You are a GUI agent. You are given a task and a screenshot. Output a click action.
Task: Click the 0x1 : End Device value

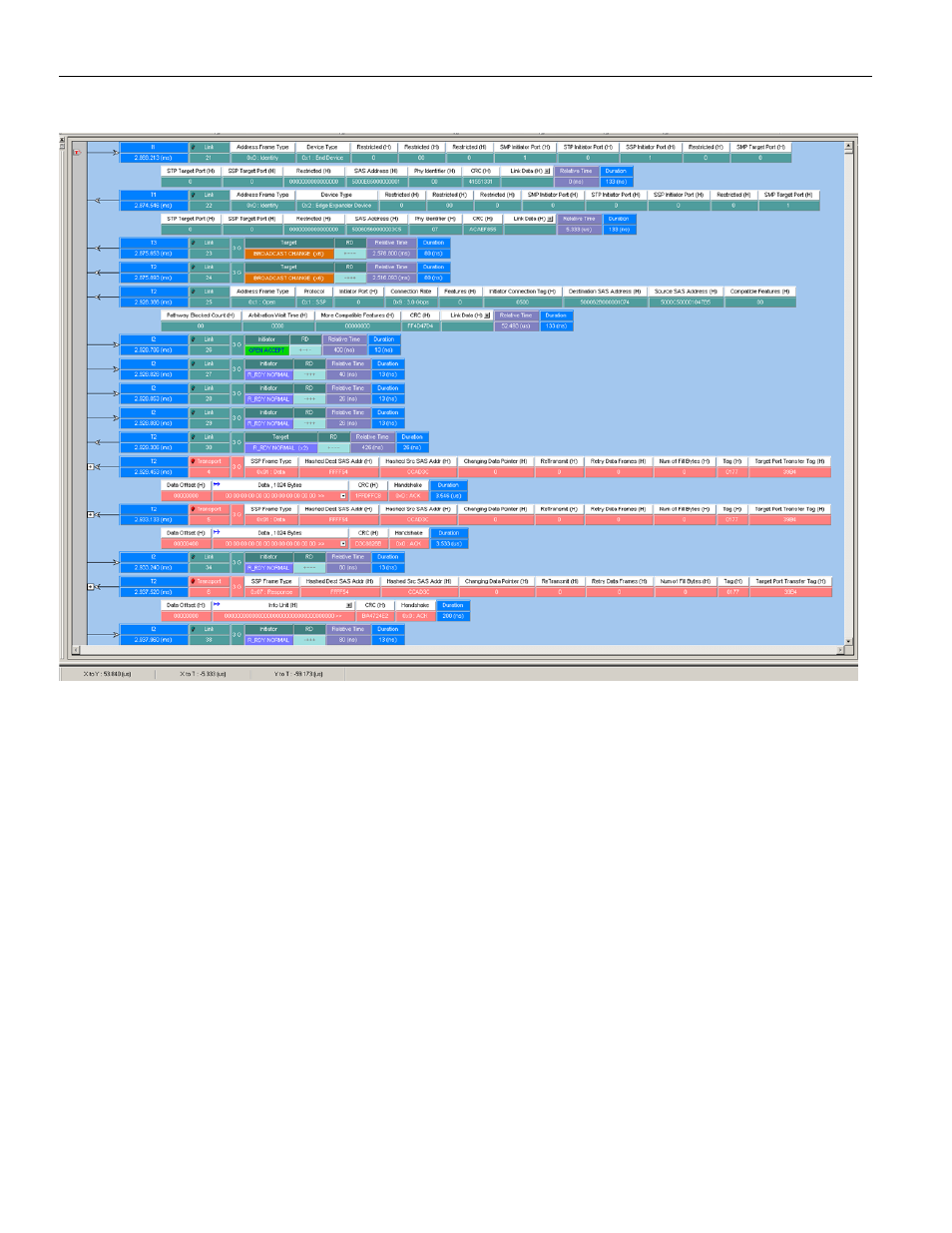pos(322,158)
